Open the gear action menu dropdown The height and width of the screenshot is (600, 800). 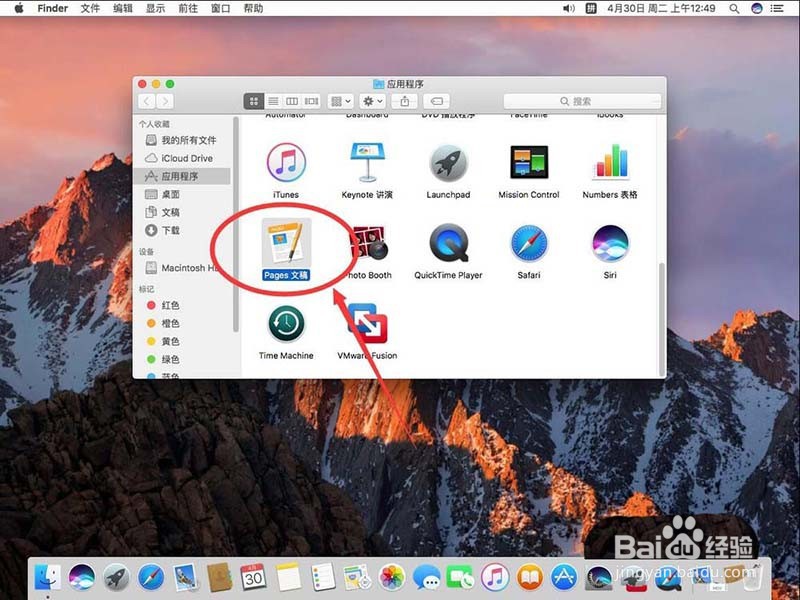[372, 101]
